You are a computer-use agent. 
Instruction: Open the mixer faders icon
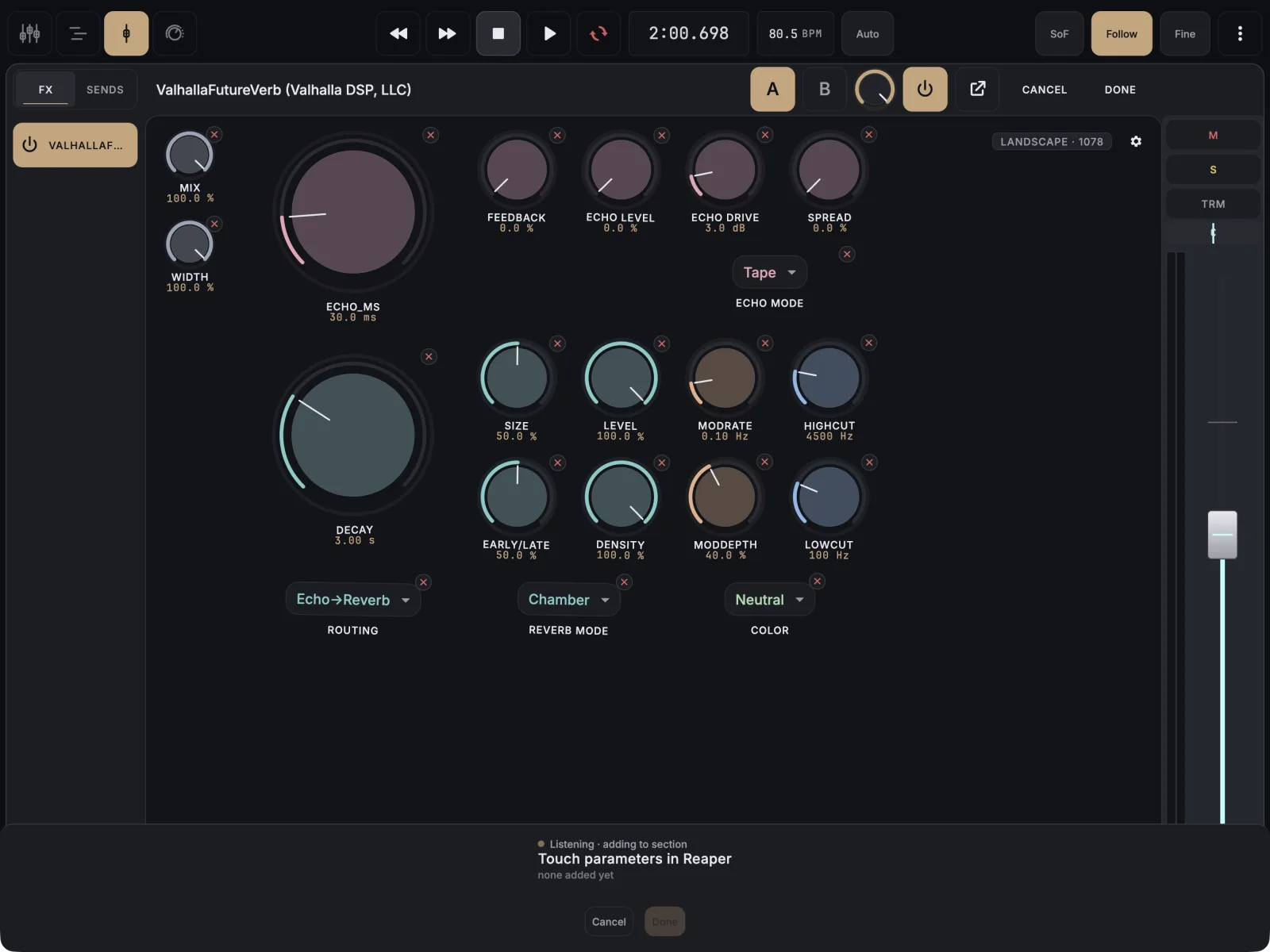(30, 33)
